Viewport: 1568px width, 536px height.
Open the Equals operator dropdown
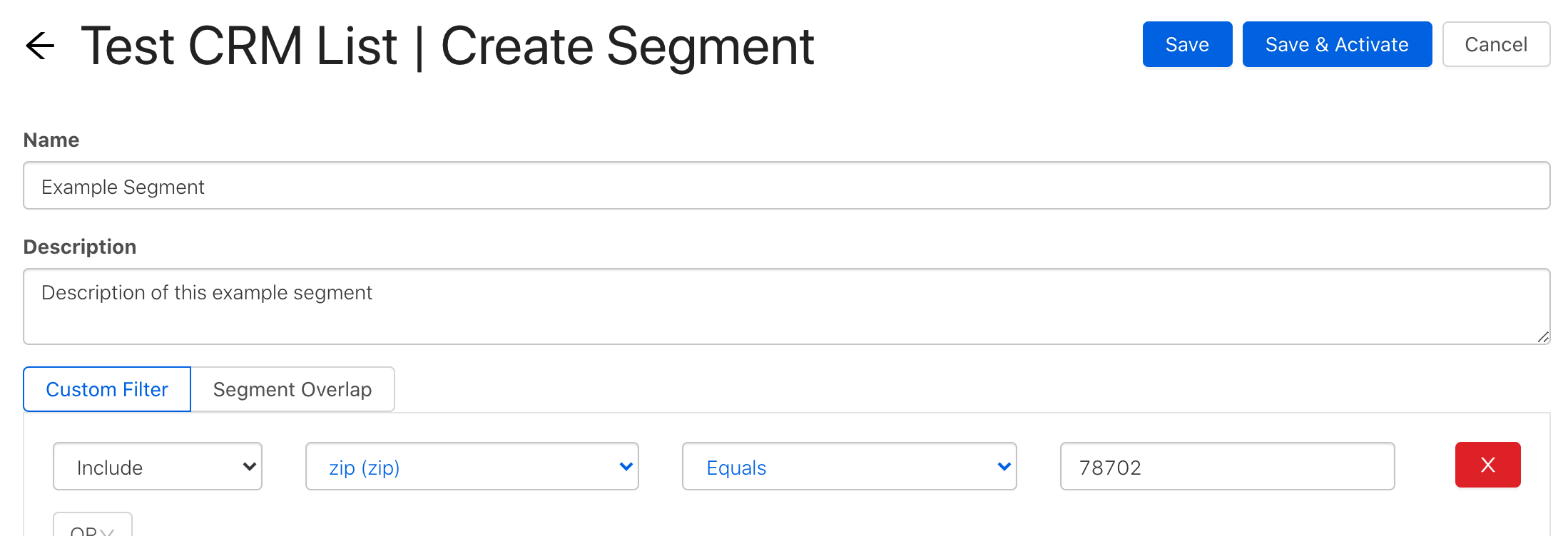(x=848, y=467)
